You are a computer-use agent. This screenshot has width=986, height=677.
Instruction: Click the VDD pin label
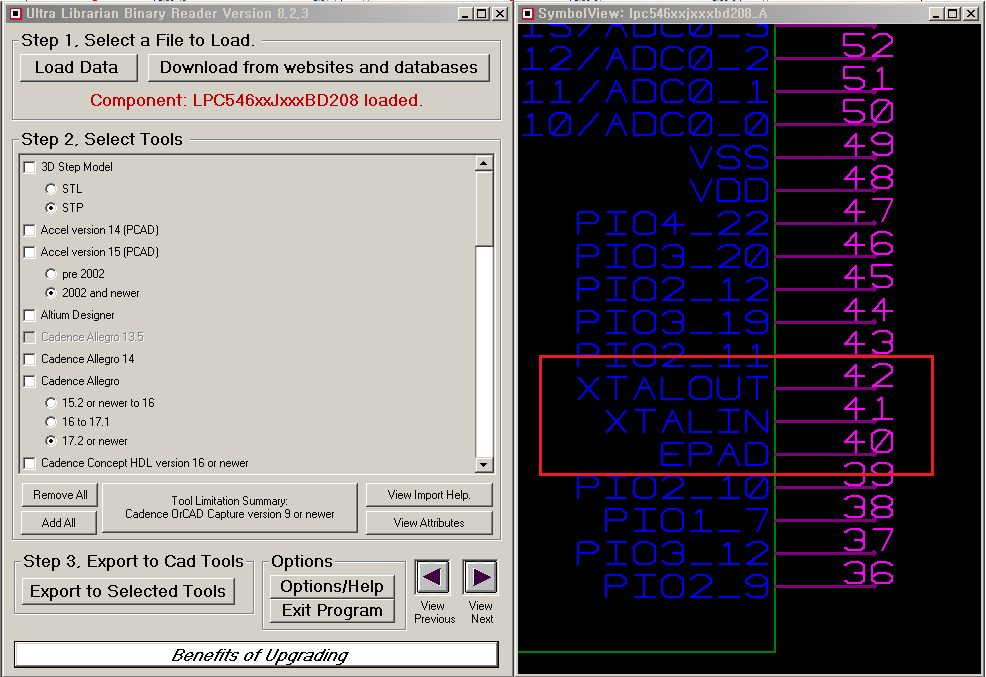[x=729, y=190]
